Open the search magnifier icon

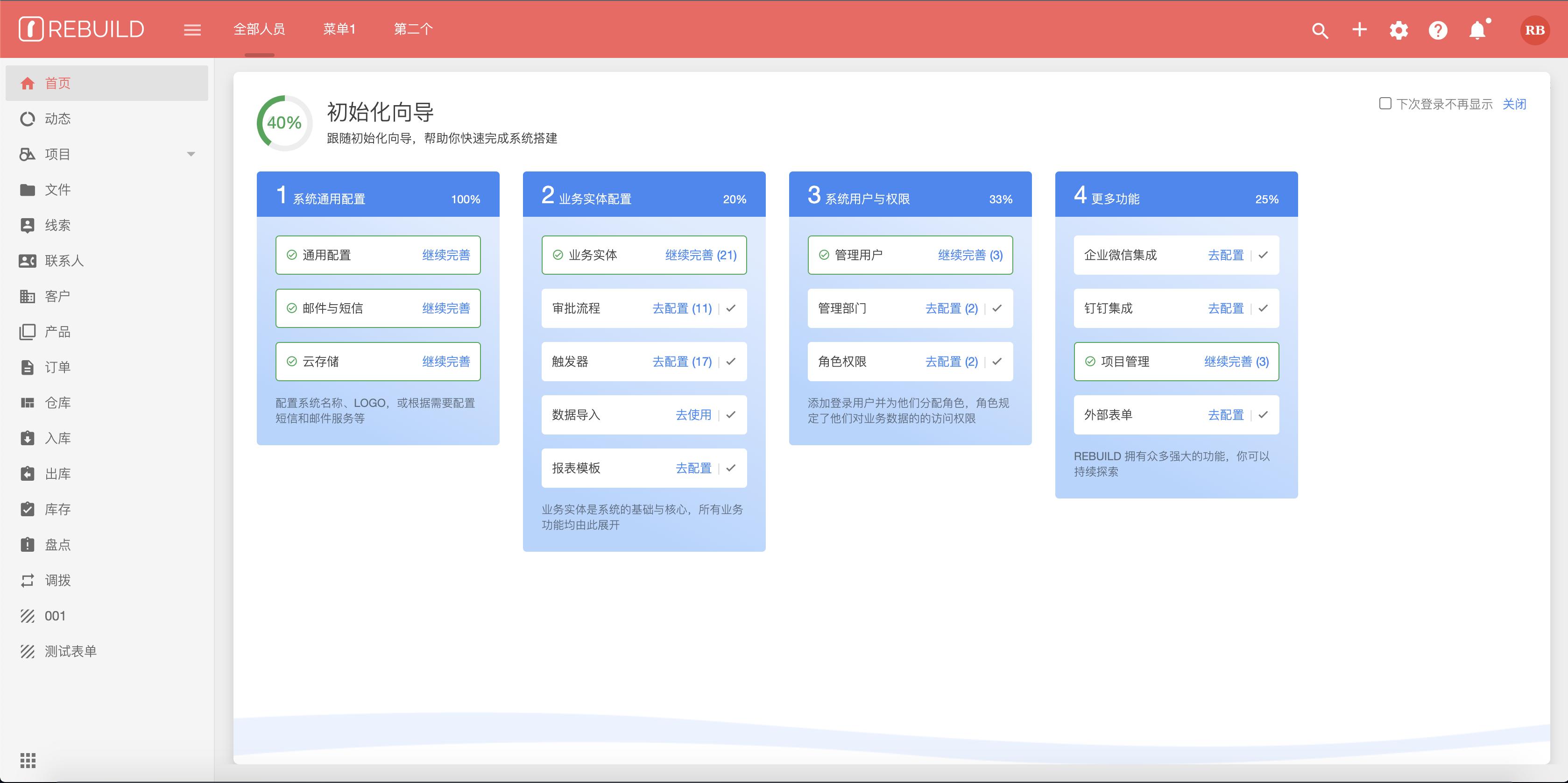(1320, 30)
